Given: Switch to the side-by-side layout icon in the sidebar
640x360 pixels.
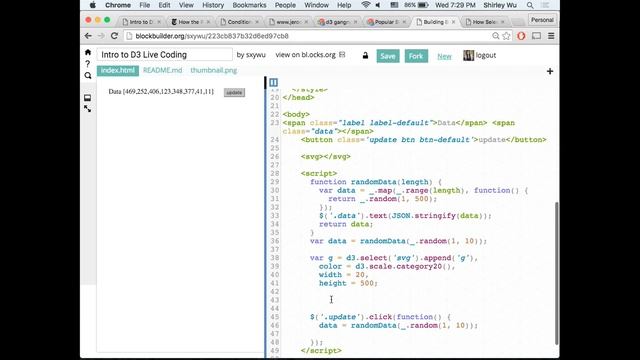Looking at the screenshot, I should 87,98.
